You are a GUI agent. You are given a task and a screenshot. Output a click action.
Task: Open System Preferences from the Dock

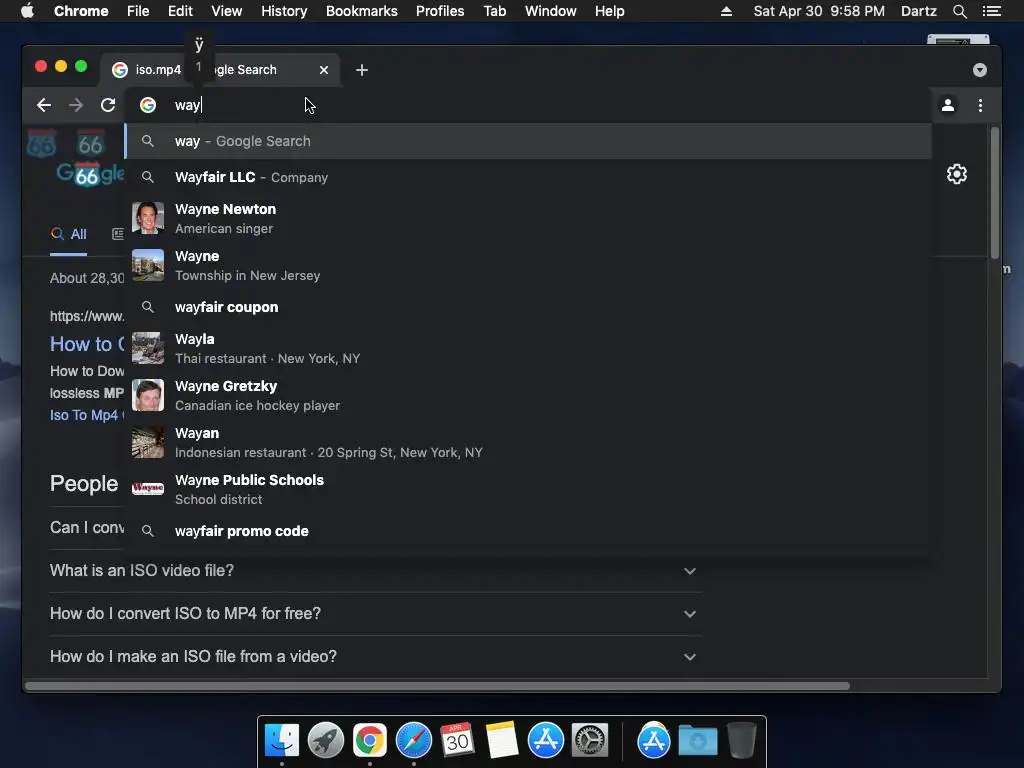590,741
